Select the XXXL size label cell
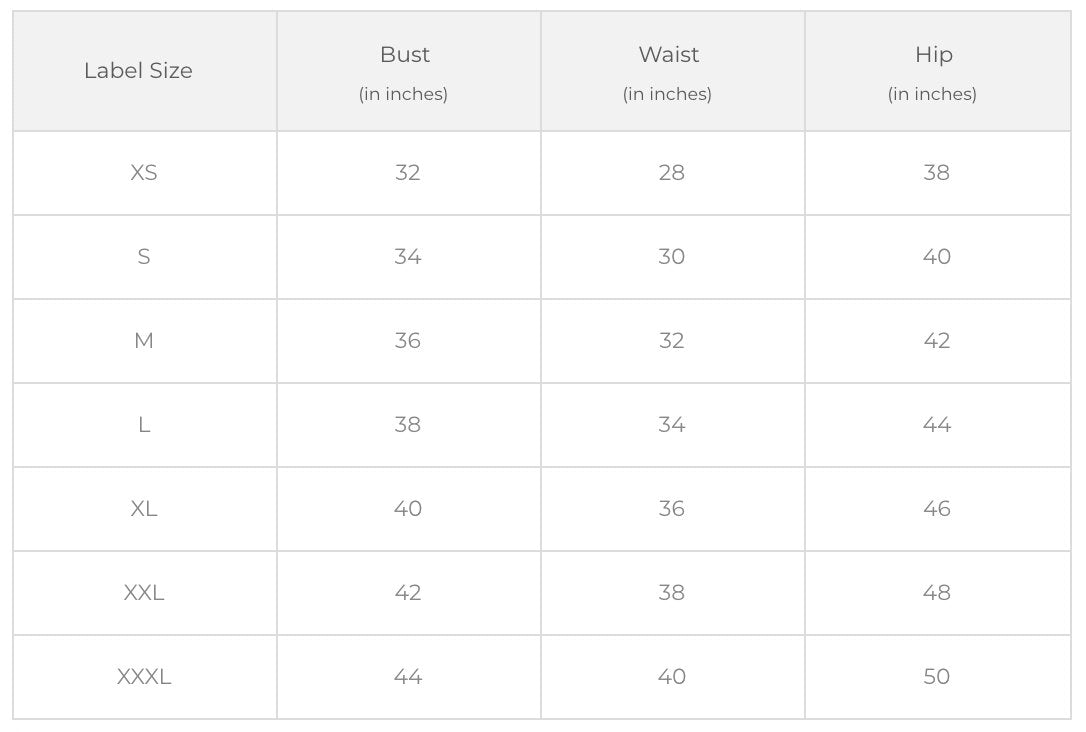The image size is (1086, 732). pyautogui.click(x=144, y=677)
